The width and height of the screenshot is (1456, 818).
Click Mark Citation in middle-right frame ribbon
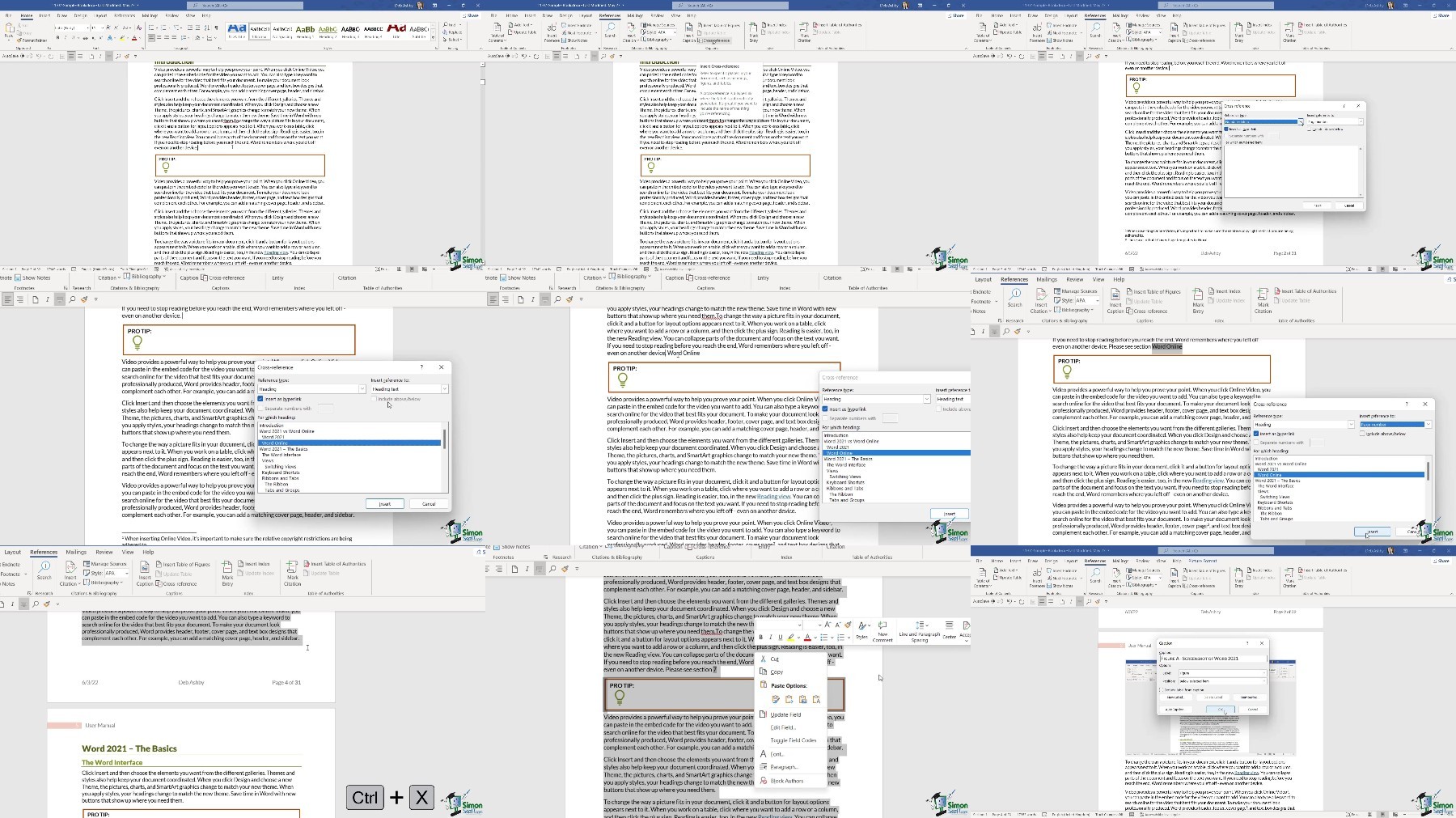(x=1263, y=301)
